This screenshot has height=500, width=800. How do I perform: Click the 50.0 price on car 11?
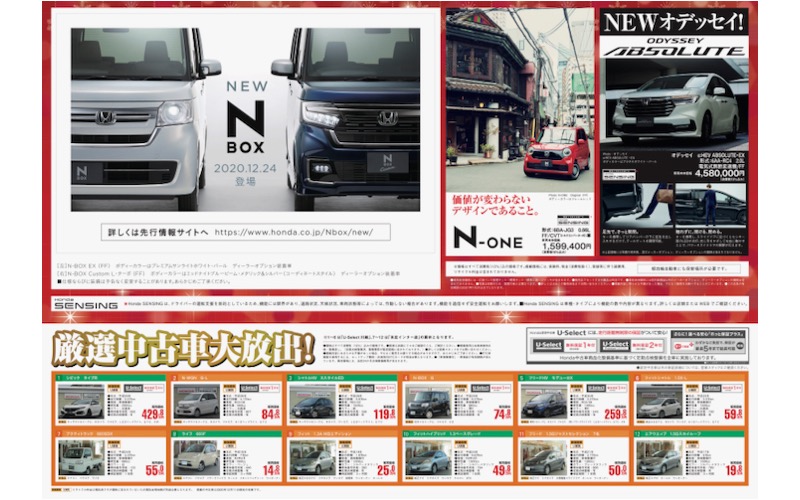[618, 469]
